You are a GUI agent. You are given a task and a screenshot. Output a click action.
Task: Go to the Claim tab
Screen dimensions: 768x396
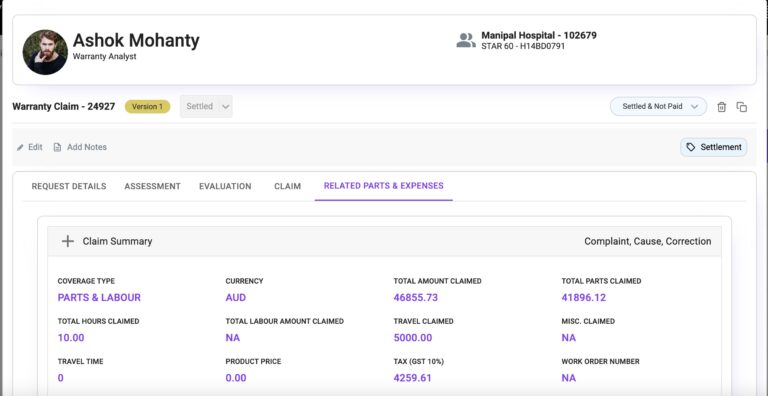[x=288, y=186]
